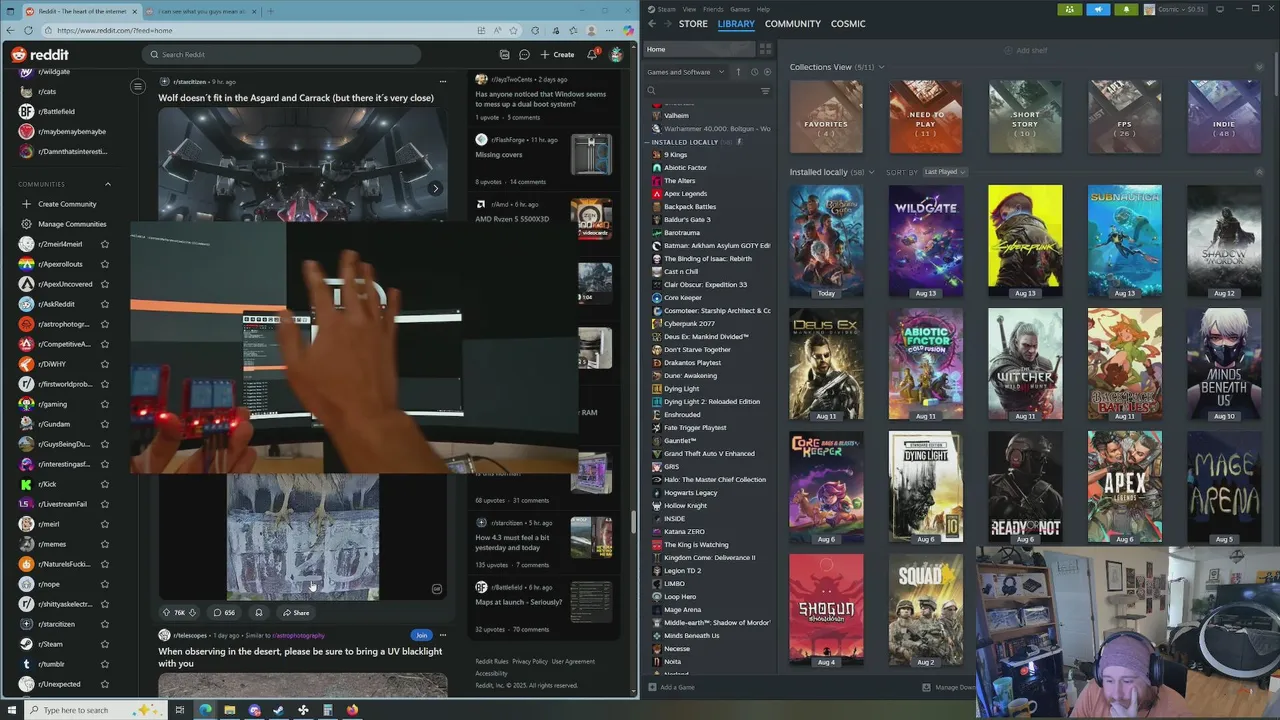This screenshot has height=720, width=1280.
Task: Open Steam Big Picture mode icon
Action: pos(1220,9)
